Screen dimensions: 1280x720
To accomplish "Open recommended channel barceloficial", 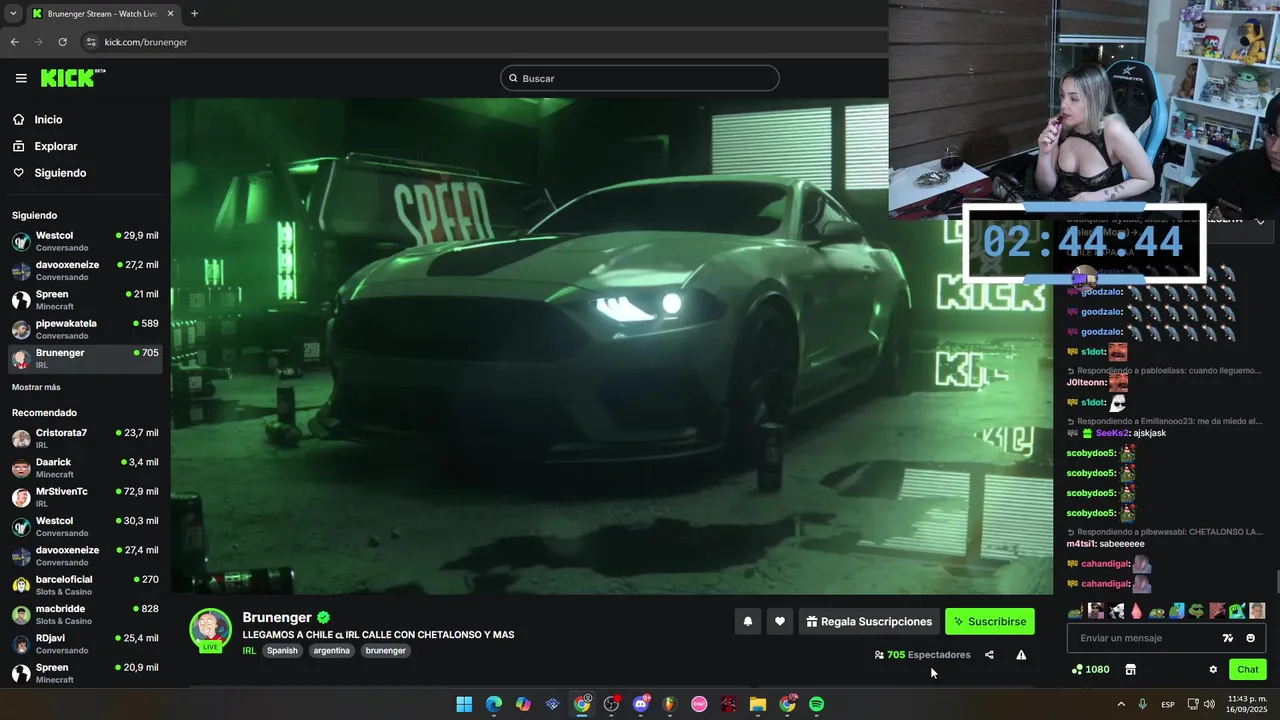I will pyautogui.click(x=85, y=585).
